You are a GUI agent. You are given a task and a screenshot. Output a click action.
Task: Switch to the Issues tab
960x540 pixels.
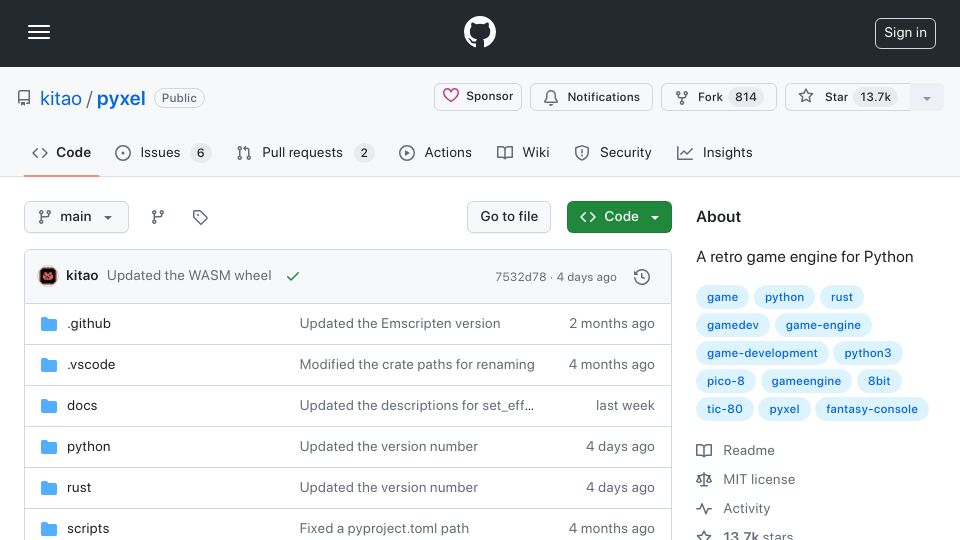tap(163, 152)
